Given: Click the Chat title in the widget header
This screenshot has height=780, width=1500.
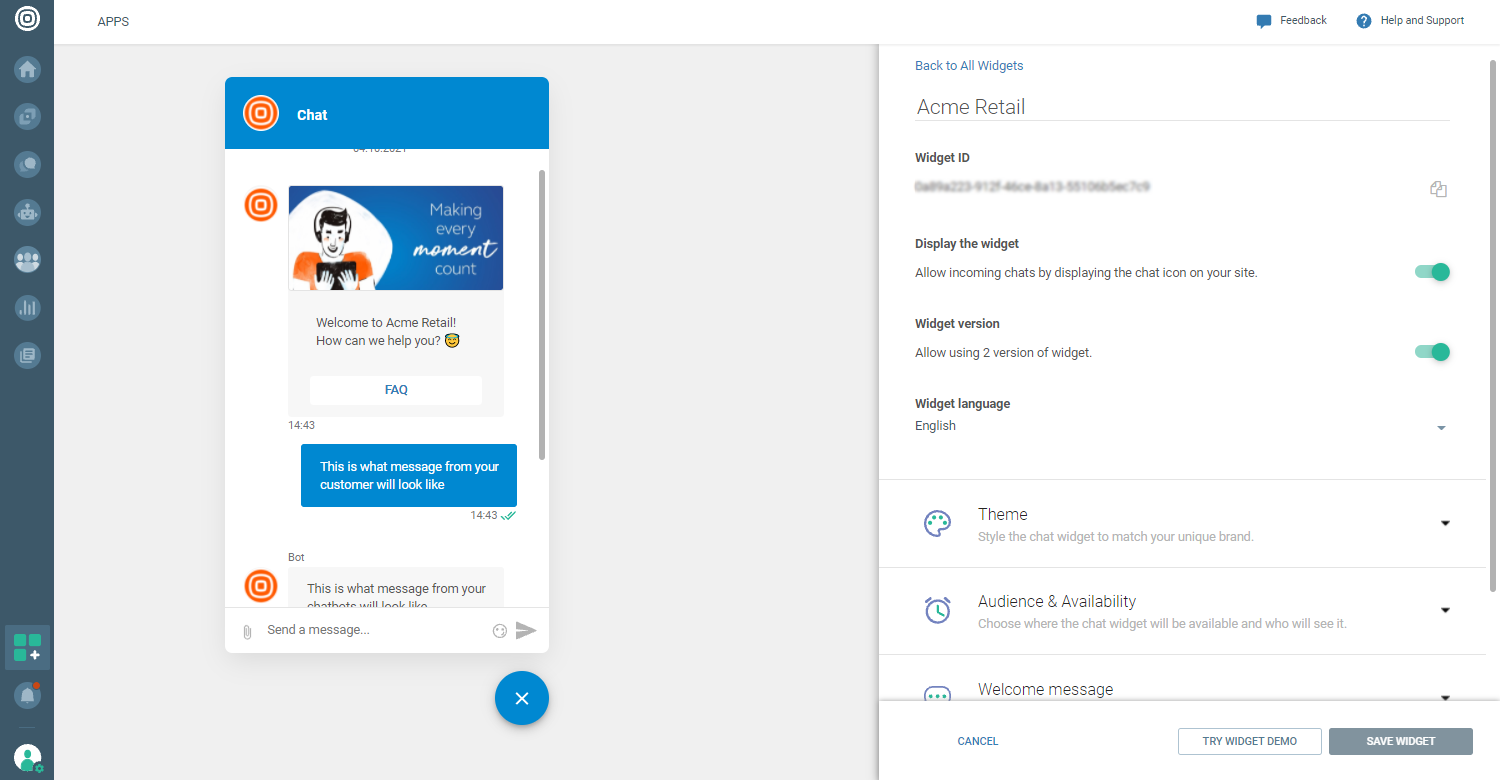Looking at the screenshot, I should [312, 115].
